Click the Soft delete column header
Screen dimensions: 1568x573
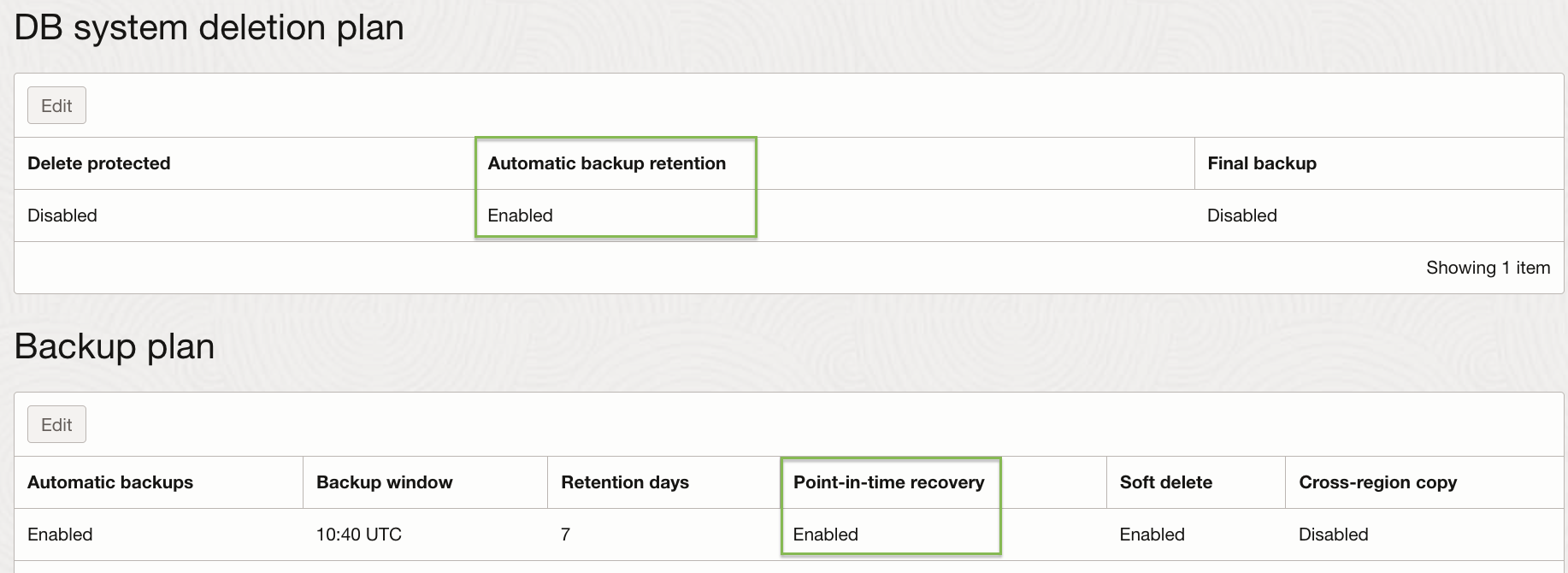(x=1165, y=481)
